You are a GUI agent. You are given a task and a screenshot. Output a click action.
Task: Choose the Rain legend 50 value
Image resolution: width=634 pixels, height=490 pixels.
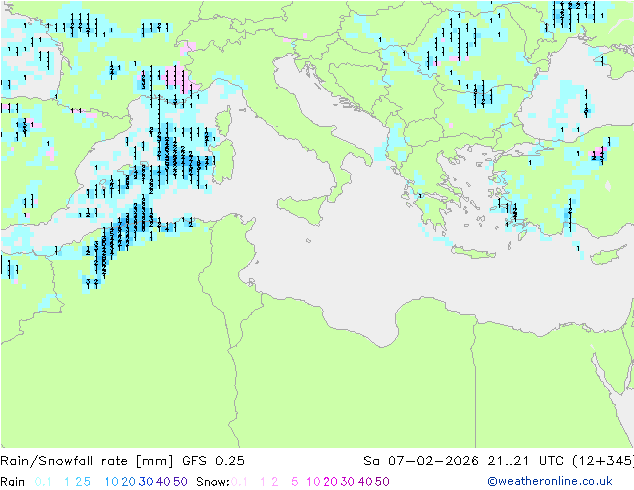click(x=180, y=482)
